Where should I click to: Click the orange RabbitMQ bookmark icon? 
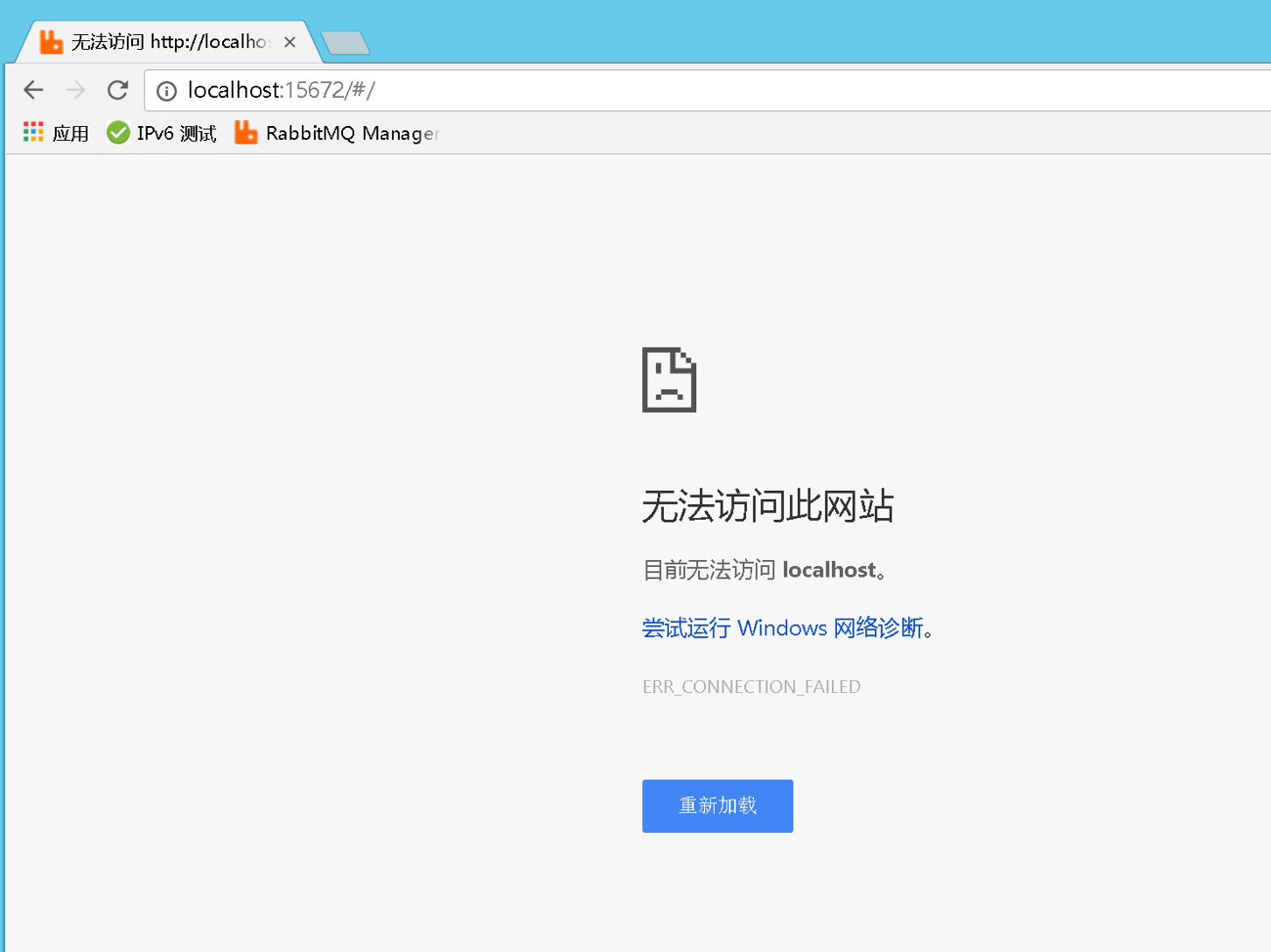(245, 132)
